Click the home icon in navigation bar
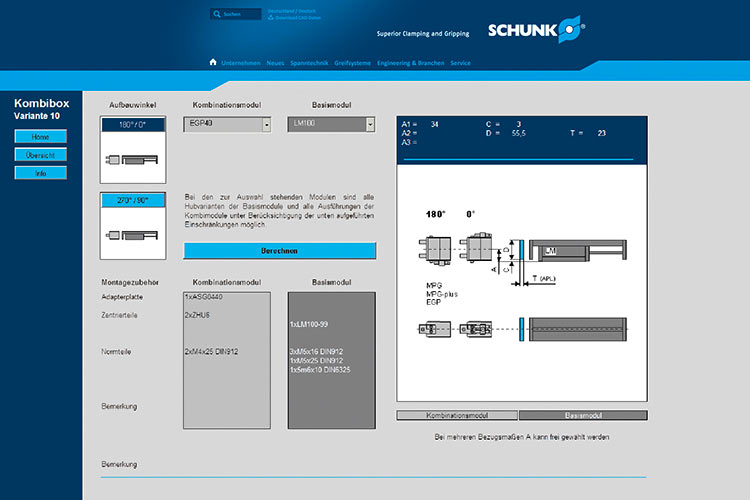Image resolution: width=750 pixels, height=500 pixels. [213, 62]
